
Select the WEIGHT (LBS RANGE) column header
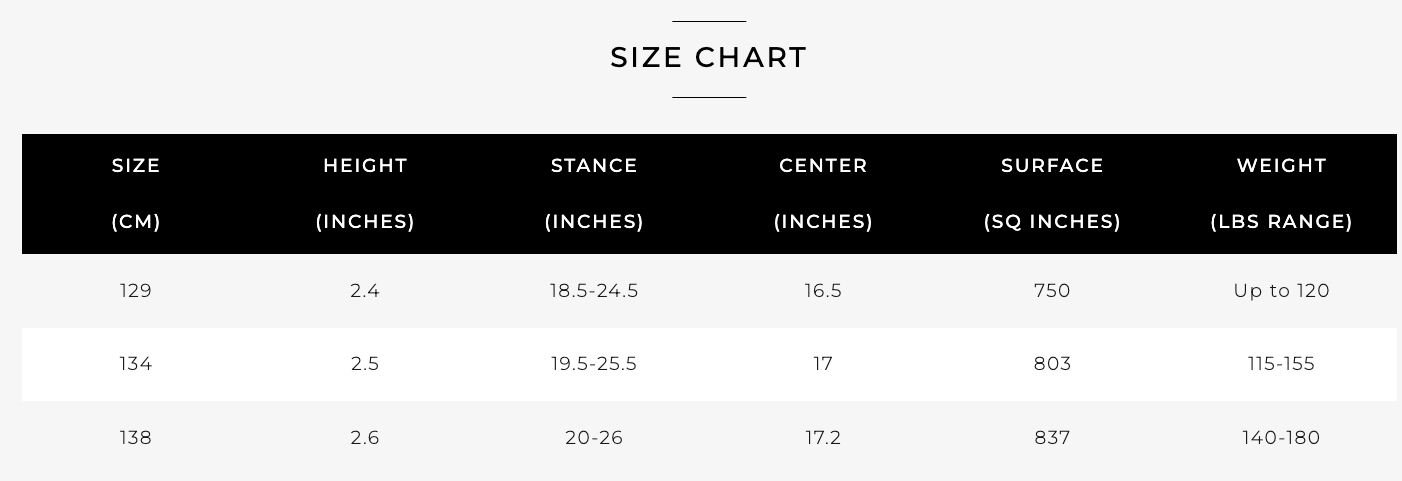point(1281,194)
